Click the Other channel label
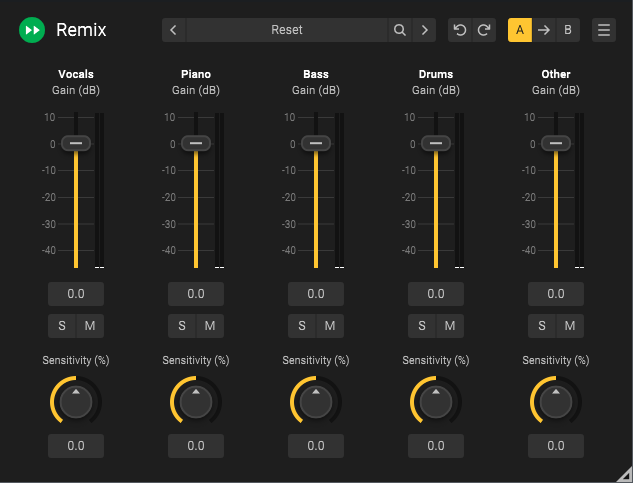The height and width of the screenshot is (483, 633). (x=556, y=74)
